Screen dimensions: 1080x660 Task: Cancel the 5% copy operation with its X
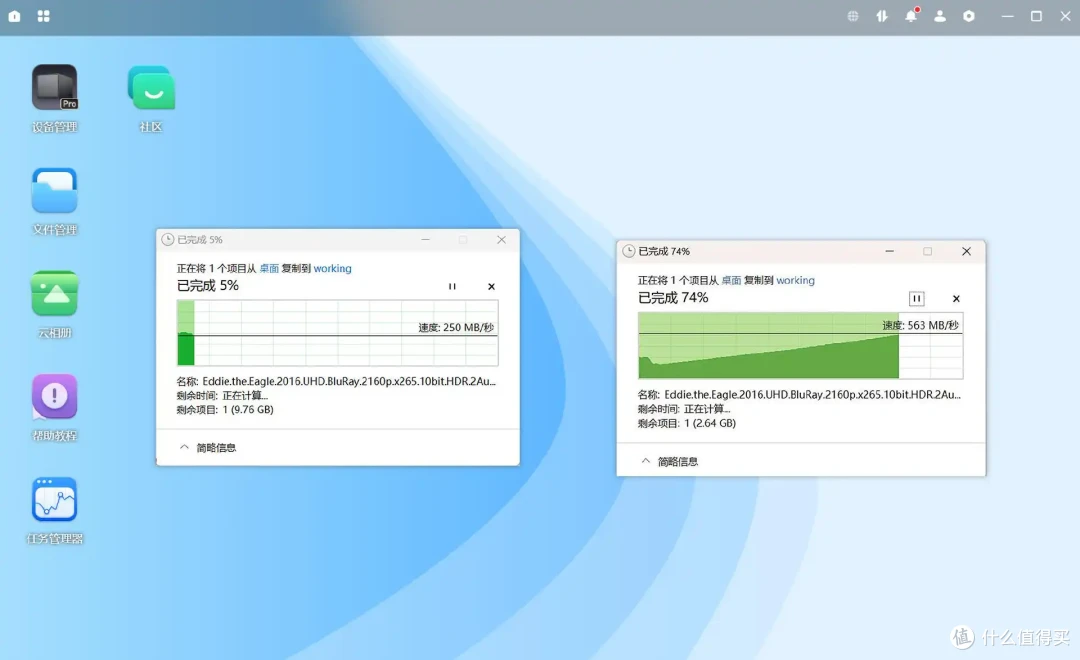[491, 287]
